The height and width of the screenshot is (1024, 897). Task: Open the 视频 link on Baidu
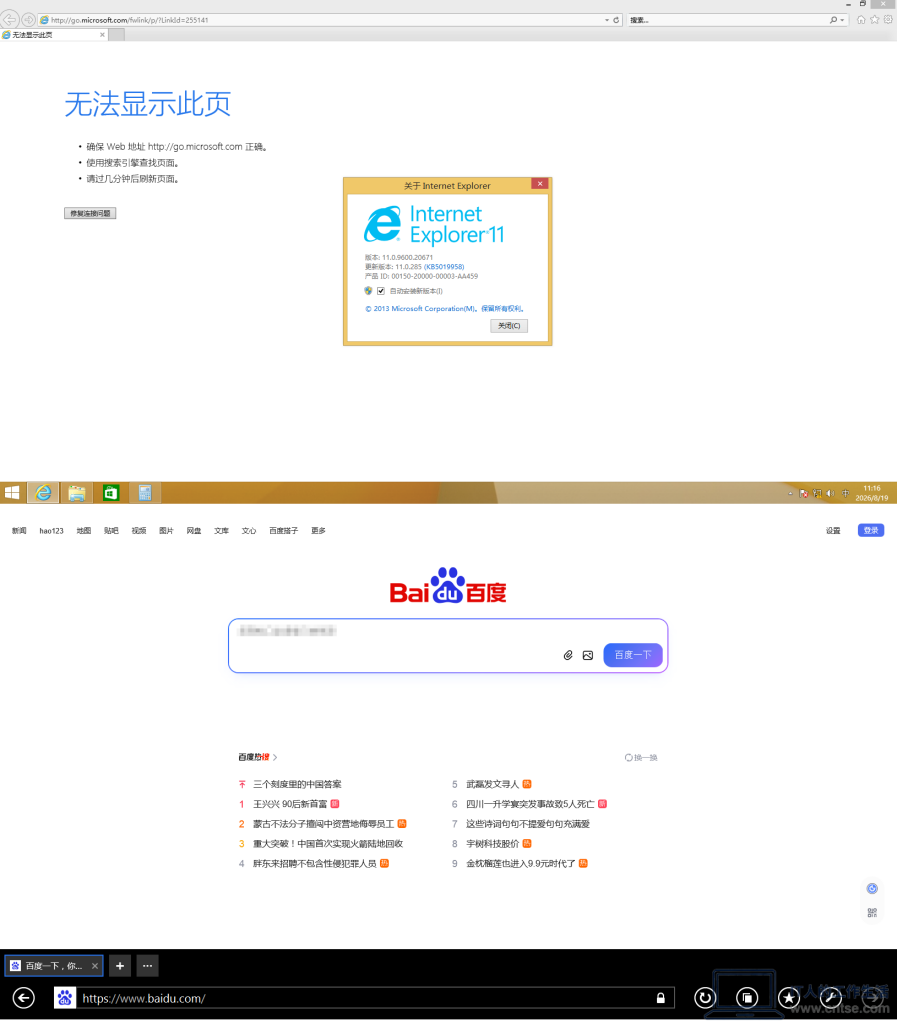138,531
